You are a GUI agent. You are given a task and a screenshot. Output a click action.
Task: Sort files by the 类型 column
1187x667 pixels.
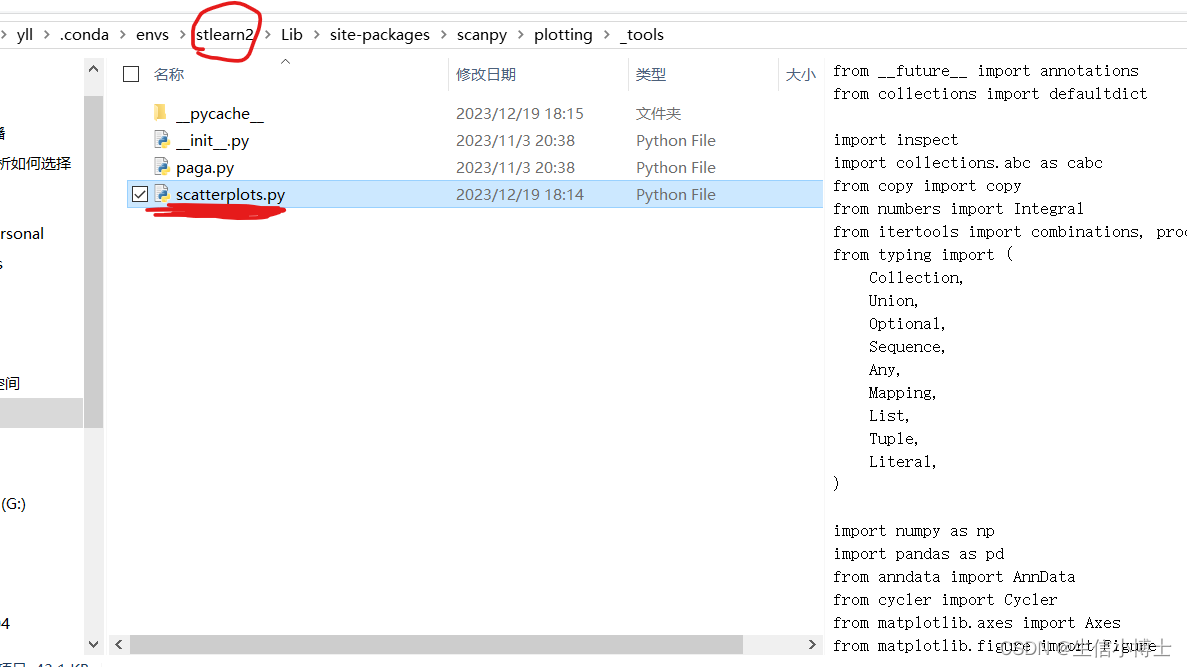[x=651, y=74]
